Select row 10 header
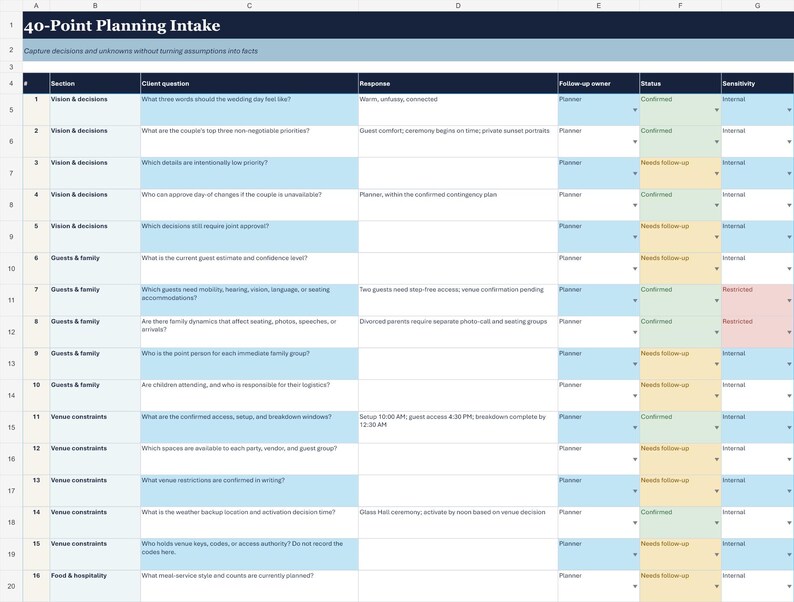This screenshot has width=794, height=602. tap(11, 268)
